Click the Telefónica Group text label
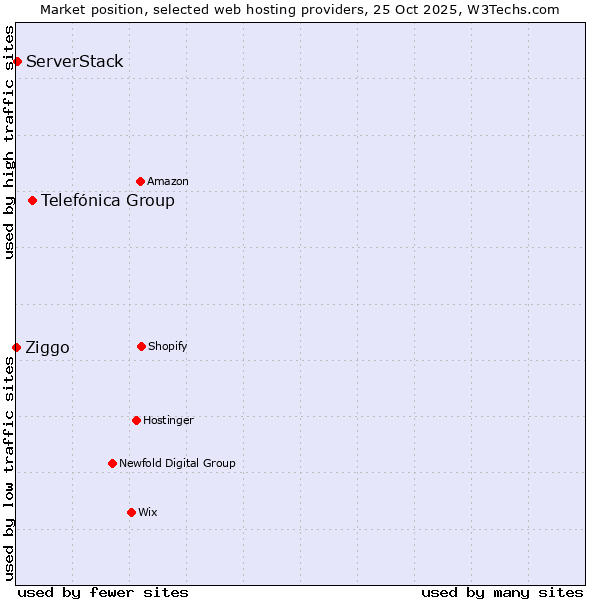 click(x=108, y=201)
